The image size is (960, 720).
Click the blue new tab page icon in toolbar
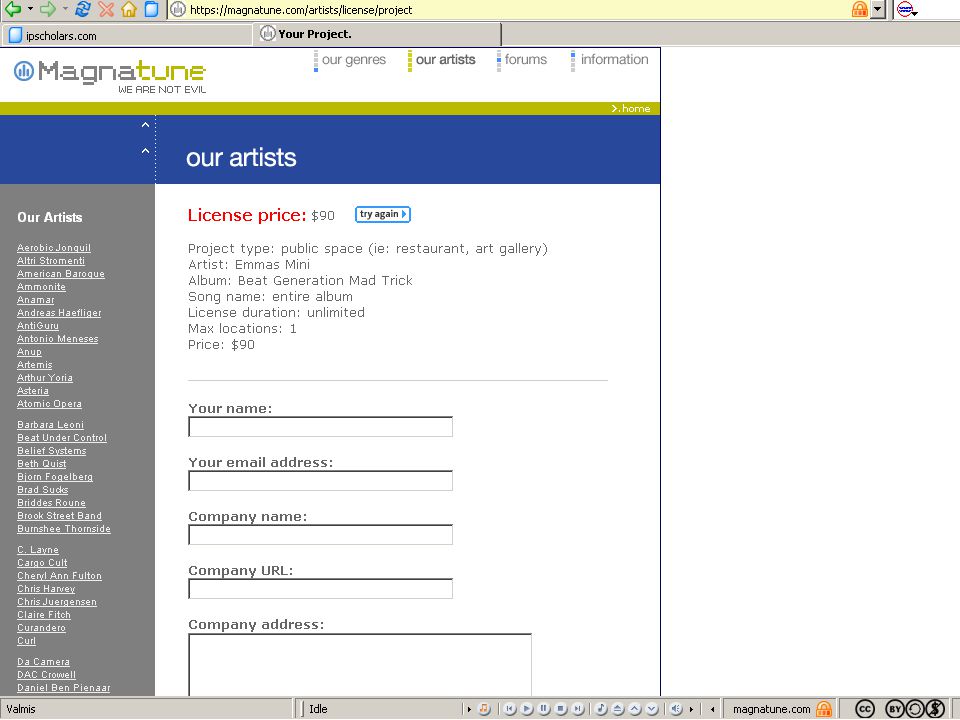point(151,9)
